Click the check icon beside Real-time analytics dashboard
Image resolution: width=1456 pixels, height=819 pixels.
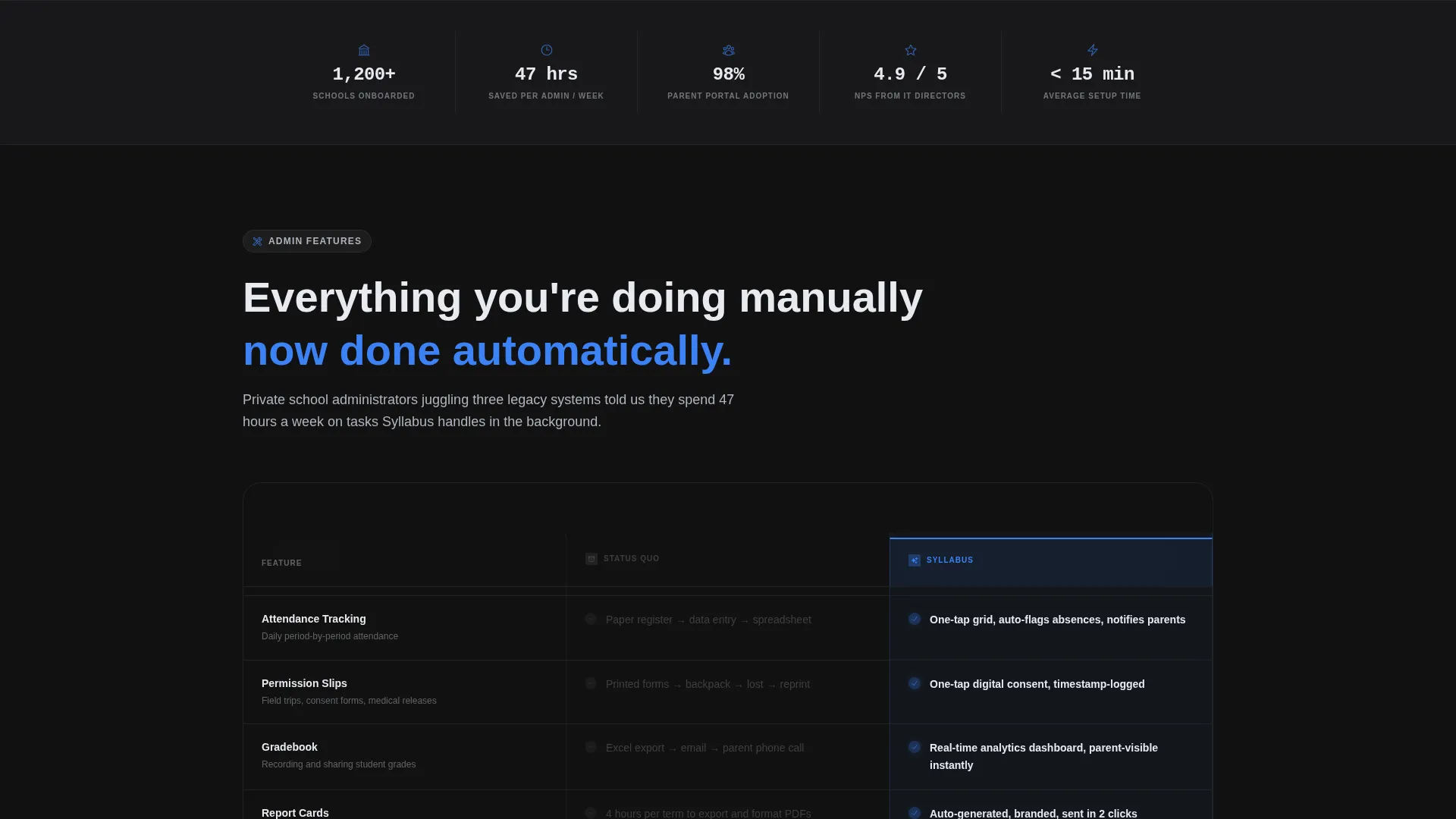pyautogui.click(x=915, y=747)
